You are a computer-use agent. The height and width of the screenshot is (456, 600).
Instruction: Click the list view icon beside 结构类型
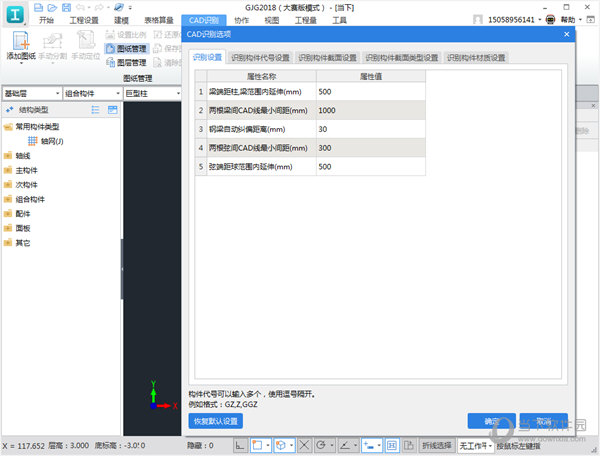[x=95, y=110]
